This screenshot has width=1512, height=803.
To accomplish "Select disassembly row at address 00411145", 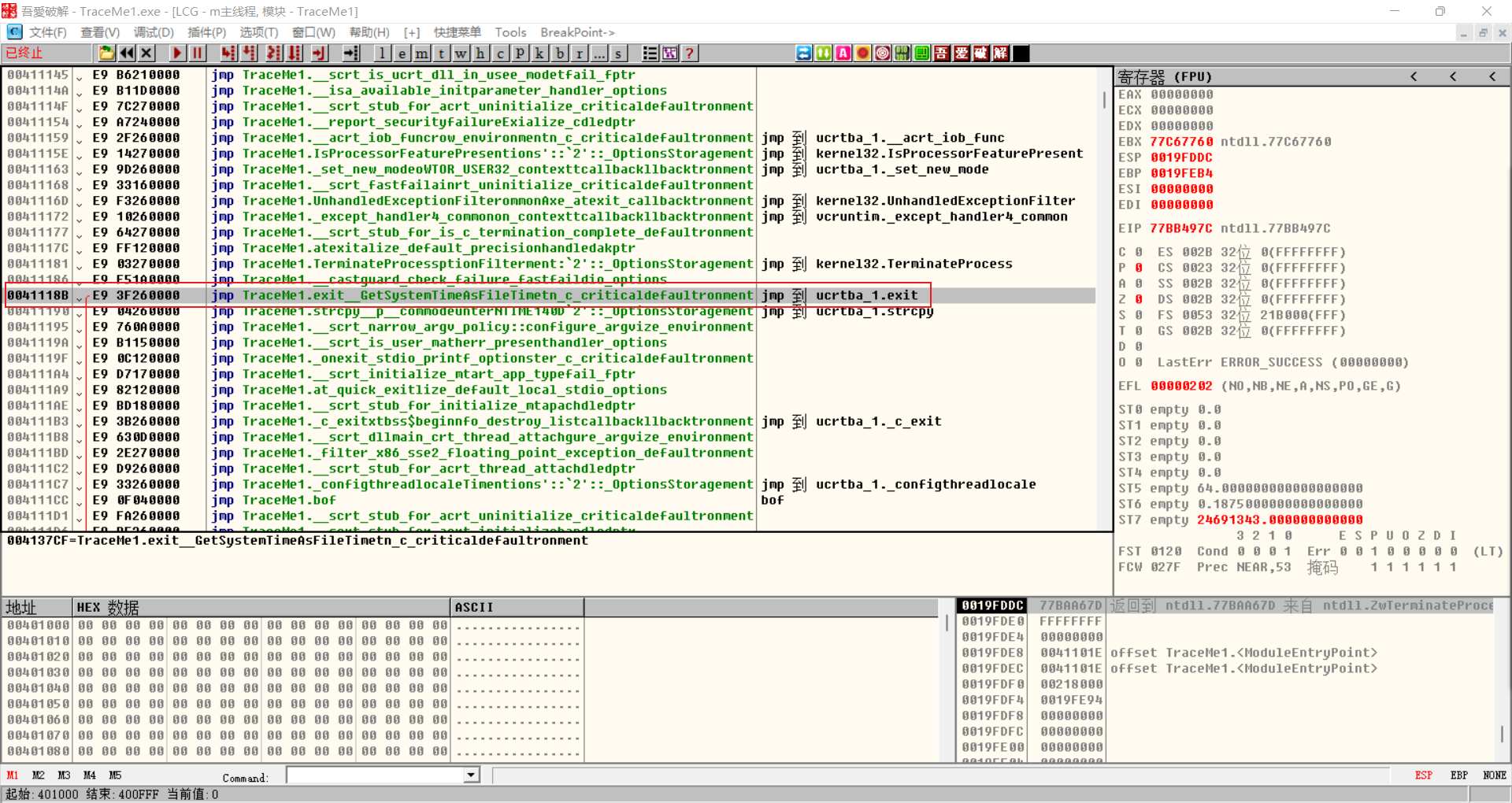I will 550,75.
